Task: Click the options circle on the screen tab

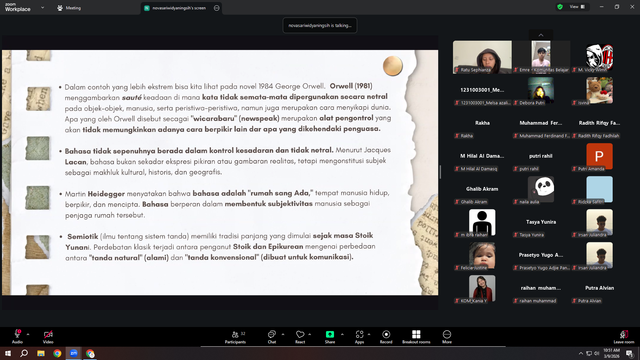Action: pyautogui.click(x=216, y=8)
